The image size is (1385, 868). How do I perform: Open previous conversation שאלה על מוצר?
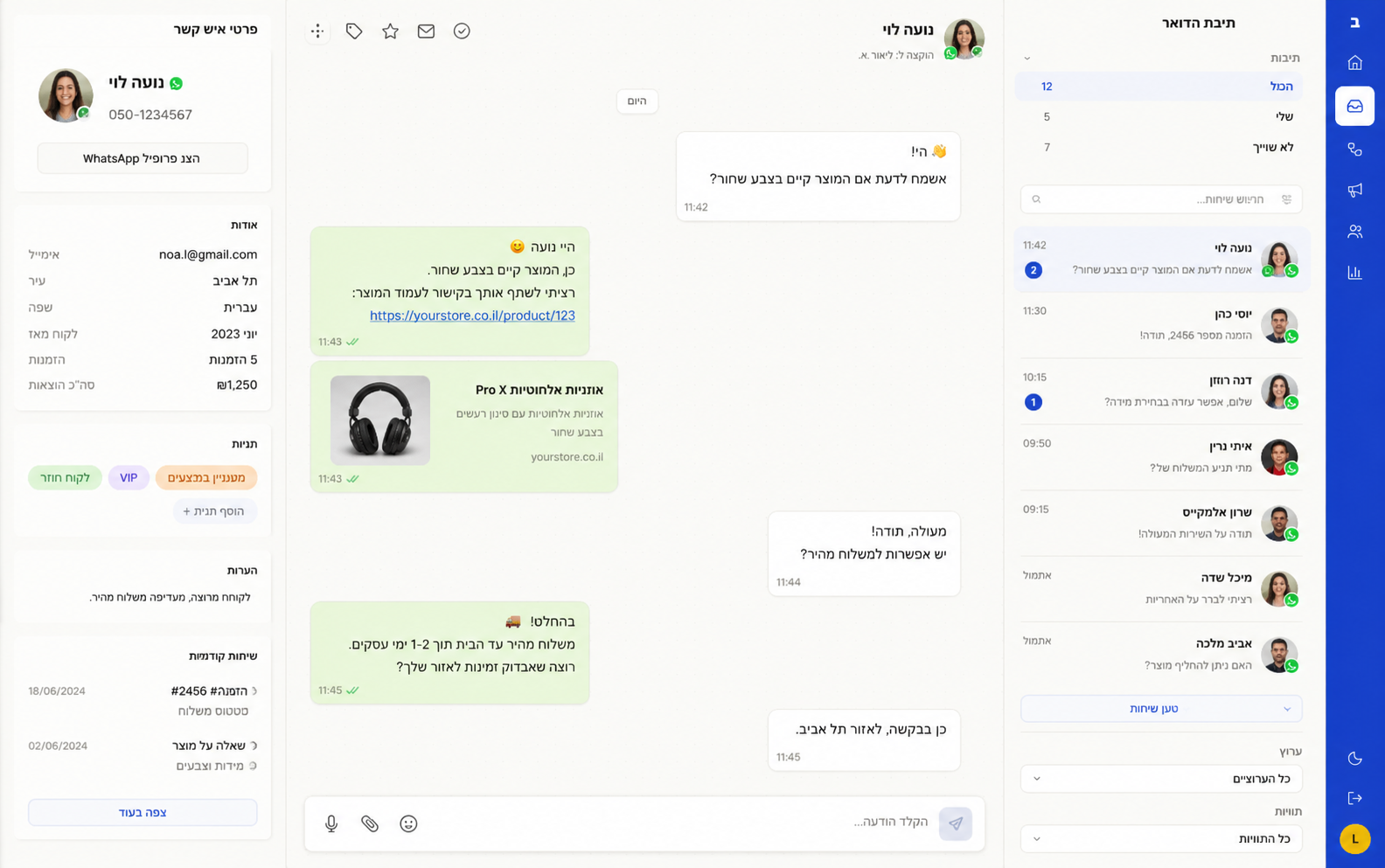(143, 755)
